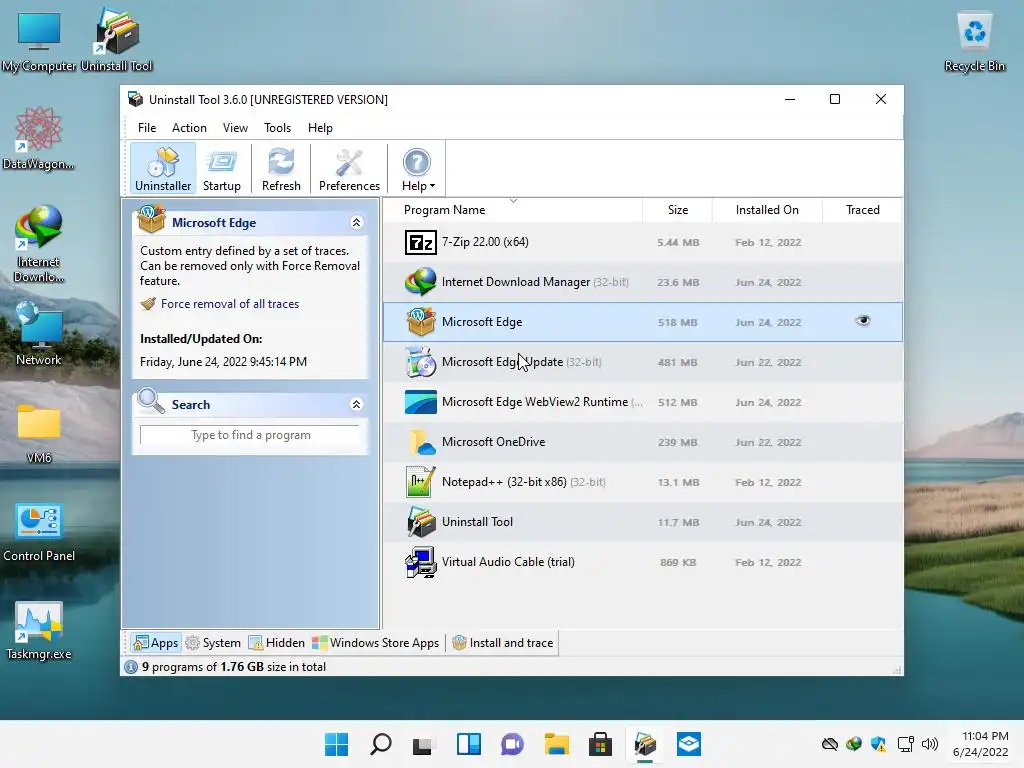This screenshot has height=768, width=1024.
Task: Click the Microsoft Edge package icon in list
Action: tap(421, 322)
